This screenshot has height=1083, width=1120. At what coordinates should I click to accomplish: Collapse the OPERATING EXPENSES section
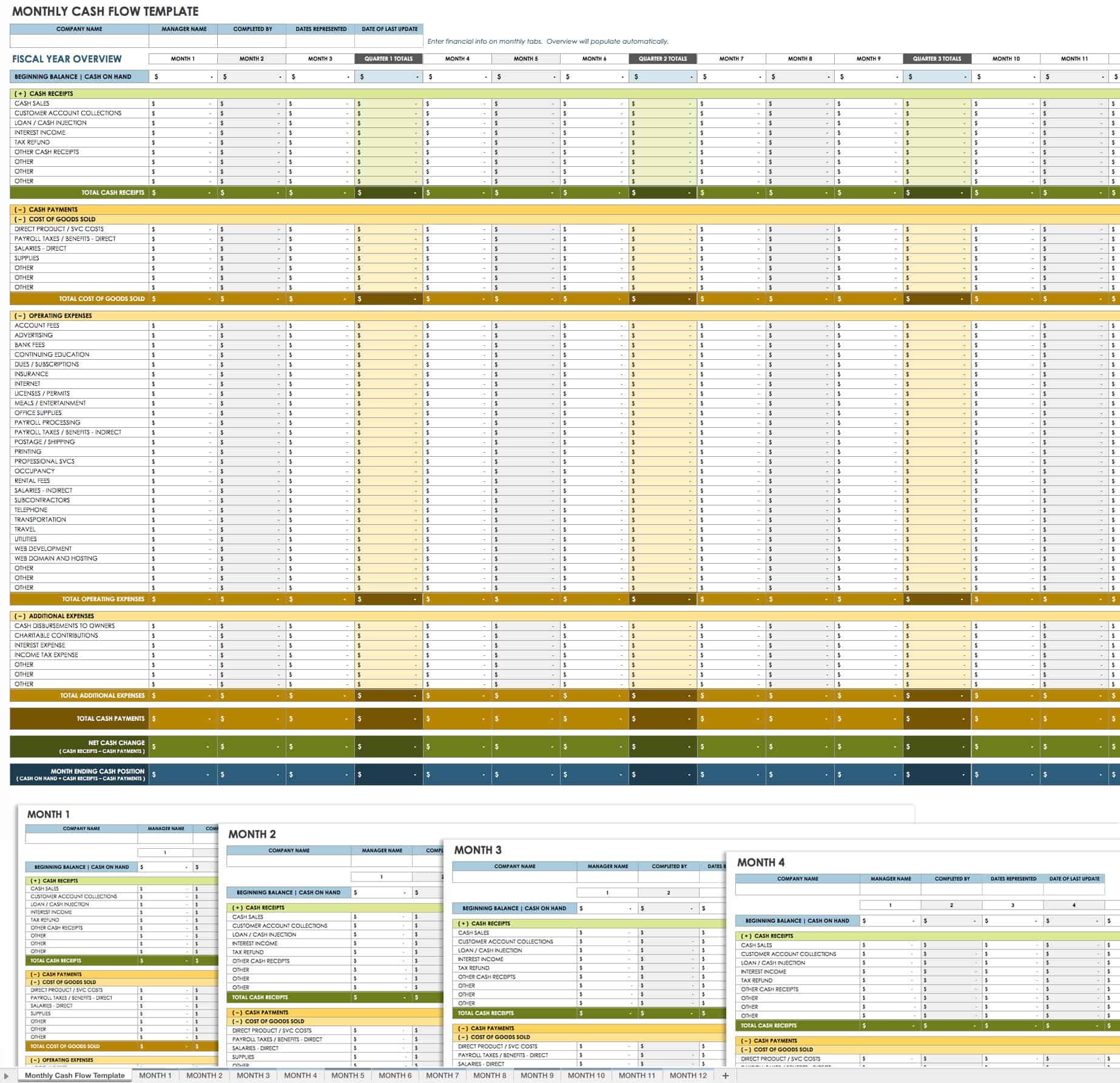[x=20, y=315]
